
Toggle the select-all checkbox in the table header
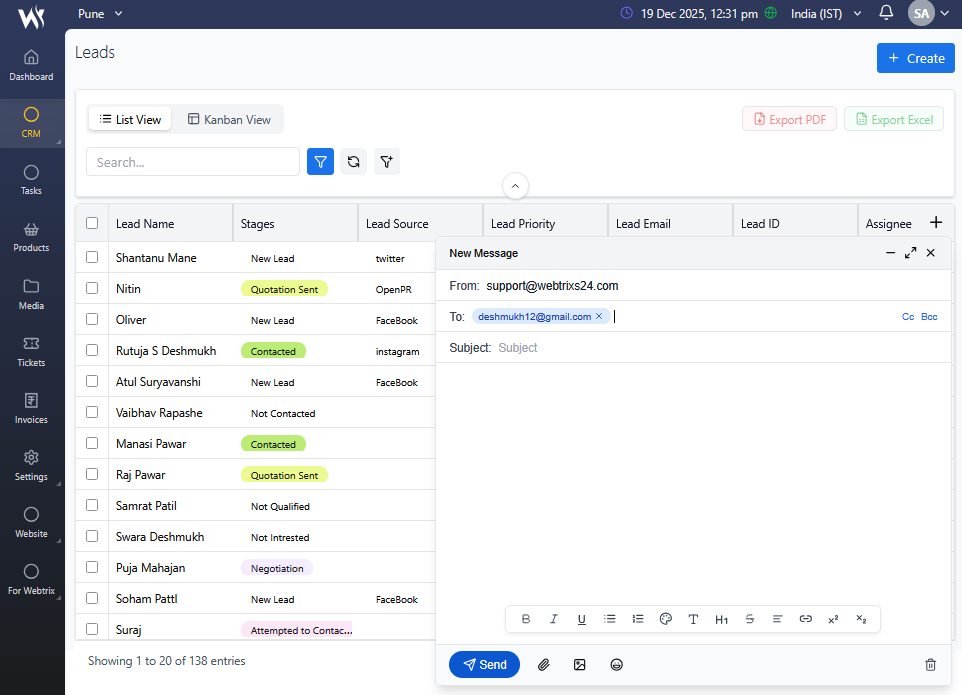[92, 224]
